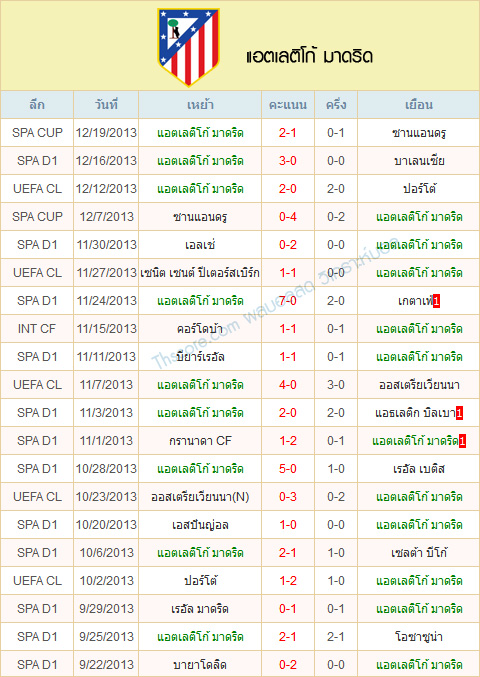Click the 0-3 score
The width and height of the screenshot is (480, 677).
(288, 497)
